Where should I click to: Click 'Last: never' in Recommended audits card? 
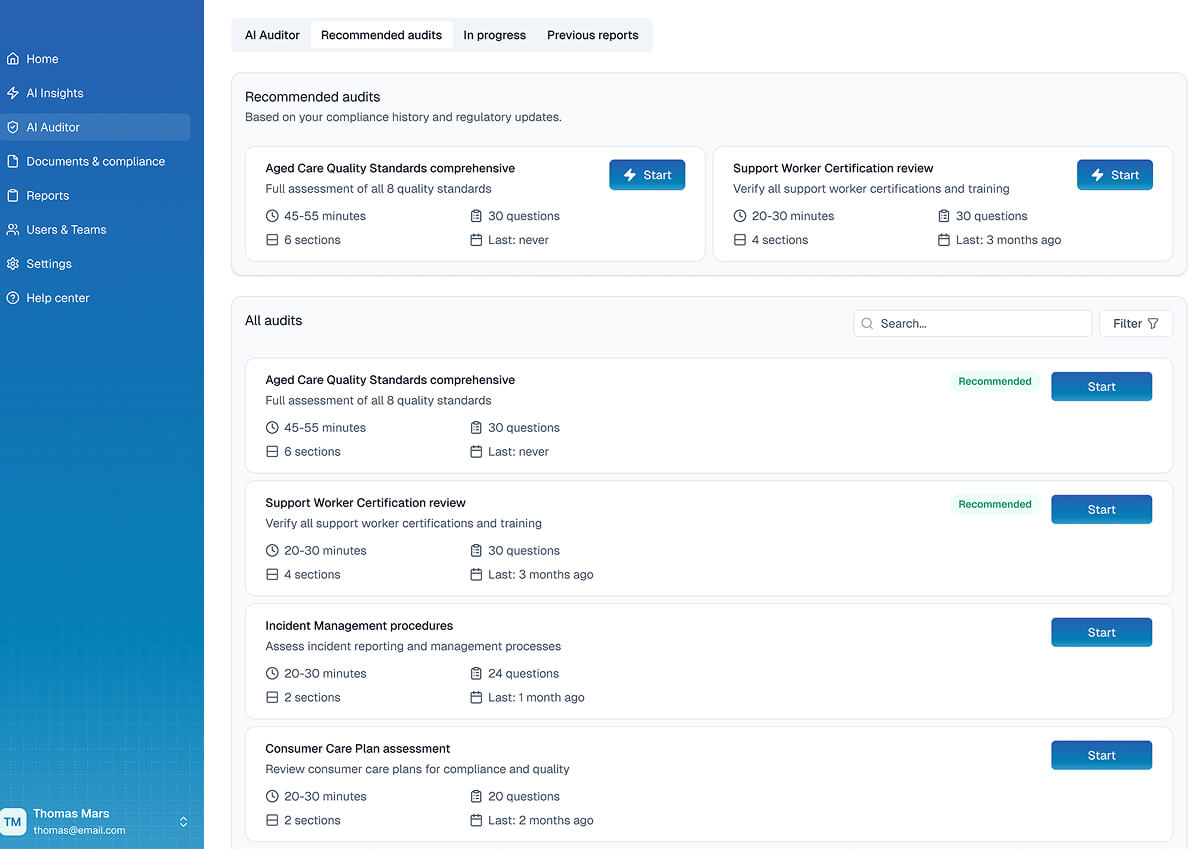pyautogui.click(x=518, y=240)
